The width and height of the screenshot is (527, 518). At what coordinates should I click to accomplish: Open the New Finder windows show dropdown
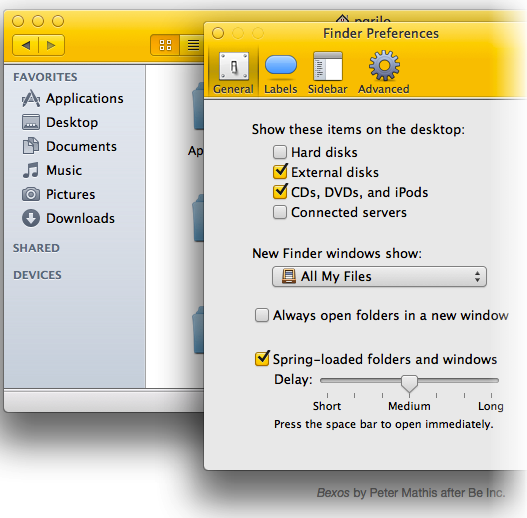pos(379,277)
